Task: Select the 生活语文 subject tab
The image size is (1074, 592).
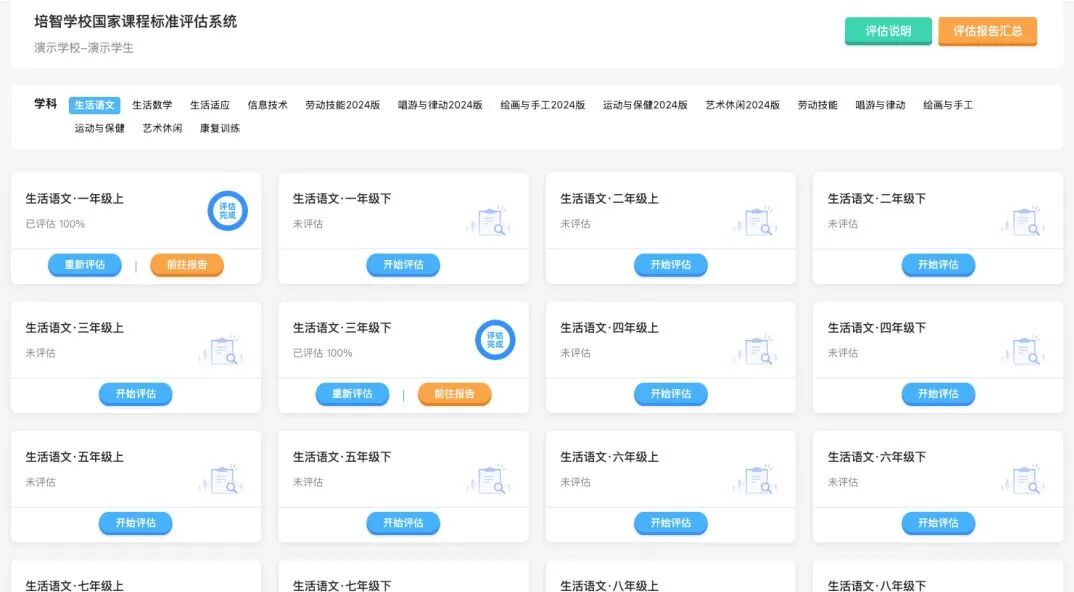Action: 95,105
